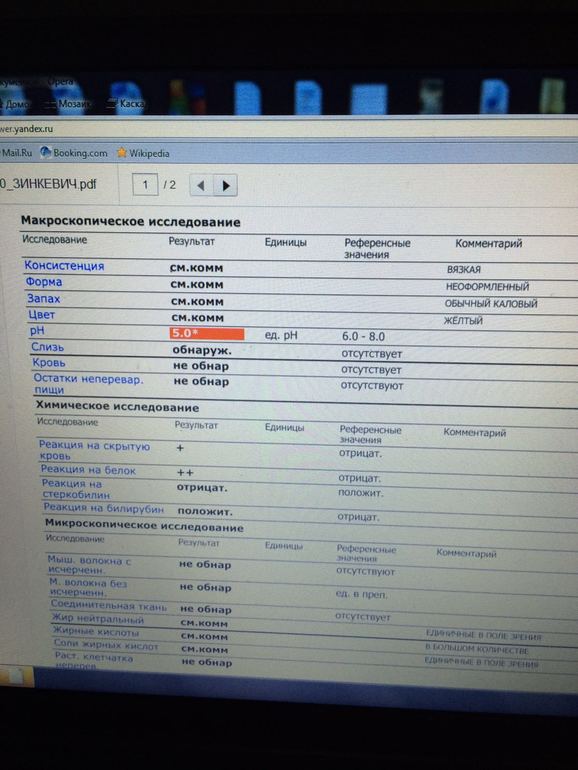Image resolution: width=578 pixels, height=770 pixels.
Task: Click Реакция на белок link
Action: [x=88, y=470]
